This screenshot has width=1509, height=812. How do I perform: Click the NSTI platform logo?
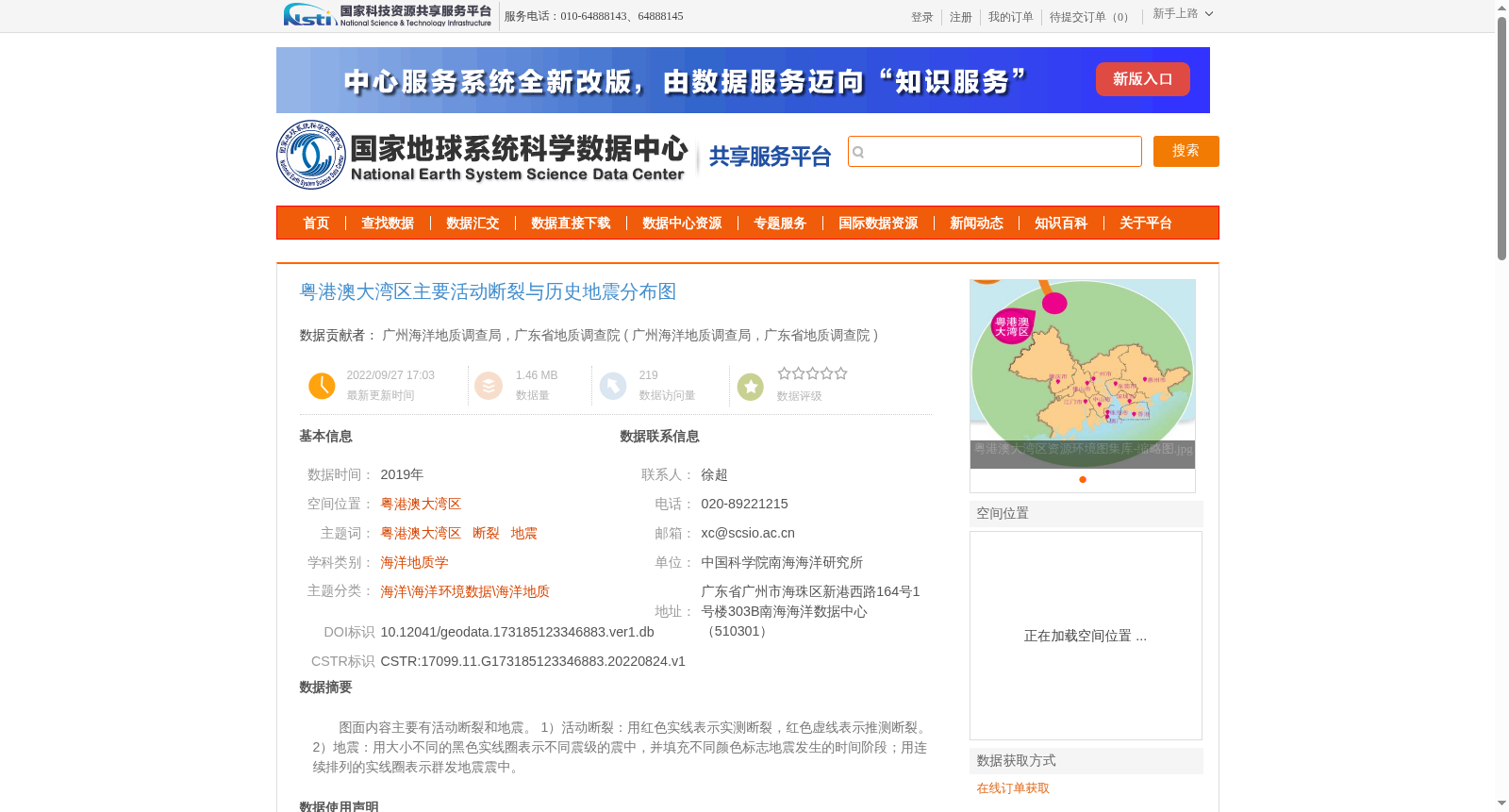point(388,15)
